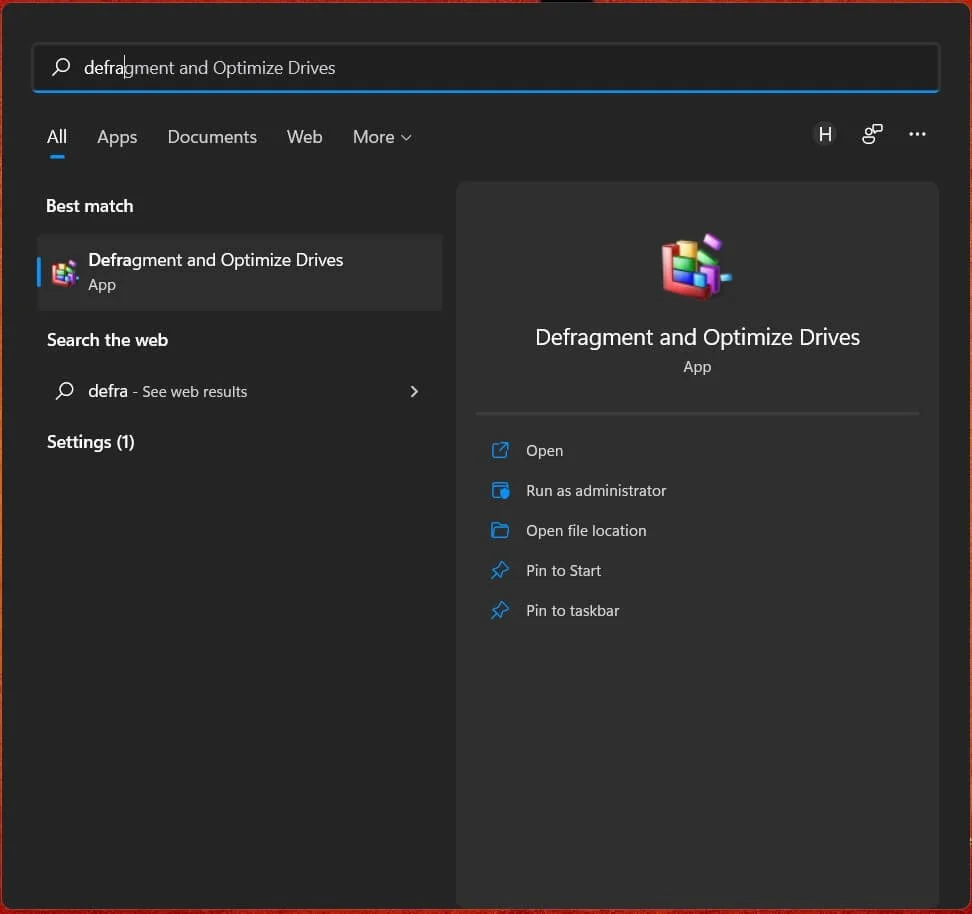Select the Pin to Start pushpin icon
972x914 pixels.
tap(500, 570)
